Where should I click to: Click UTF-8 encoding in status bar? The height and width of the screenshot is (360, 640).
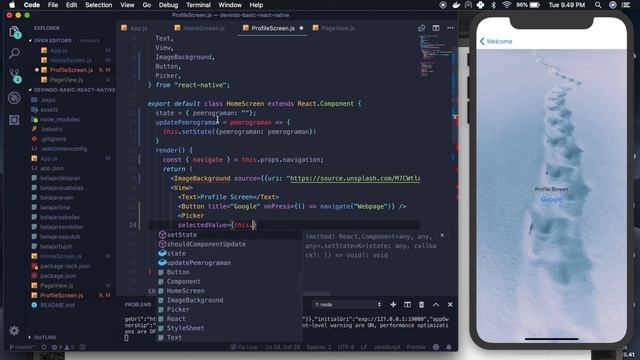(347, 347)
